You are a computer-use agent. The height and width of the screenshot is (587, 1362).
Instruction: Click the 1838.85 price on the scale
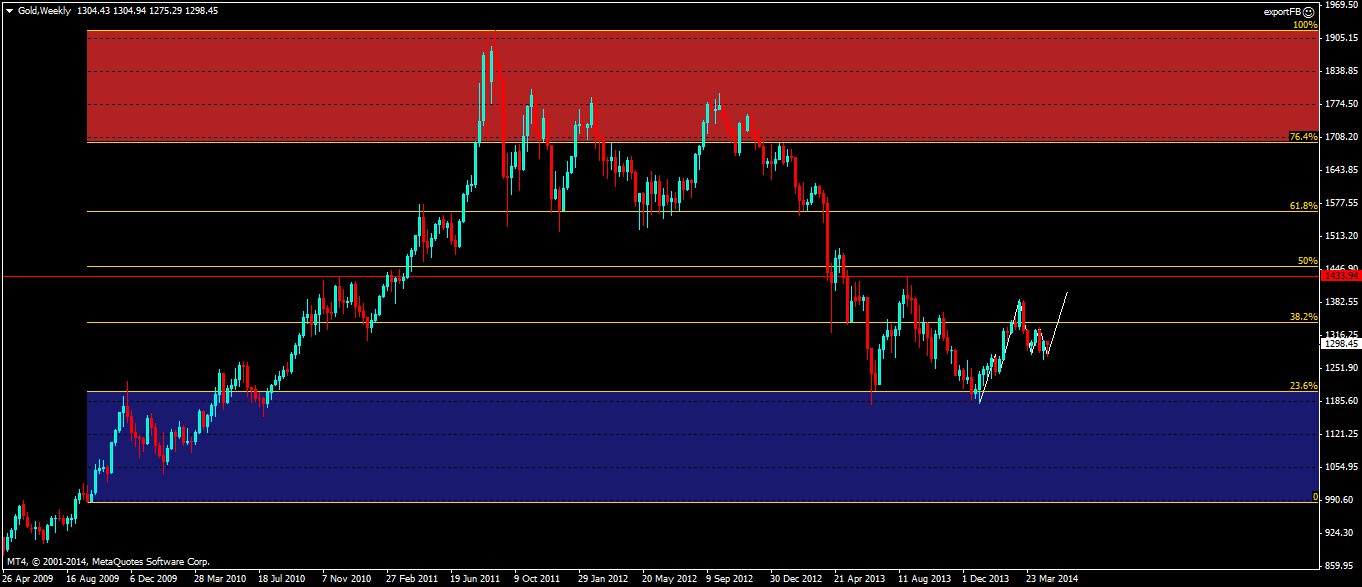(x=1340, y=71)
